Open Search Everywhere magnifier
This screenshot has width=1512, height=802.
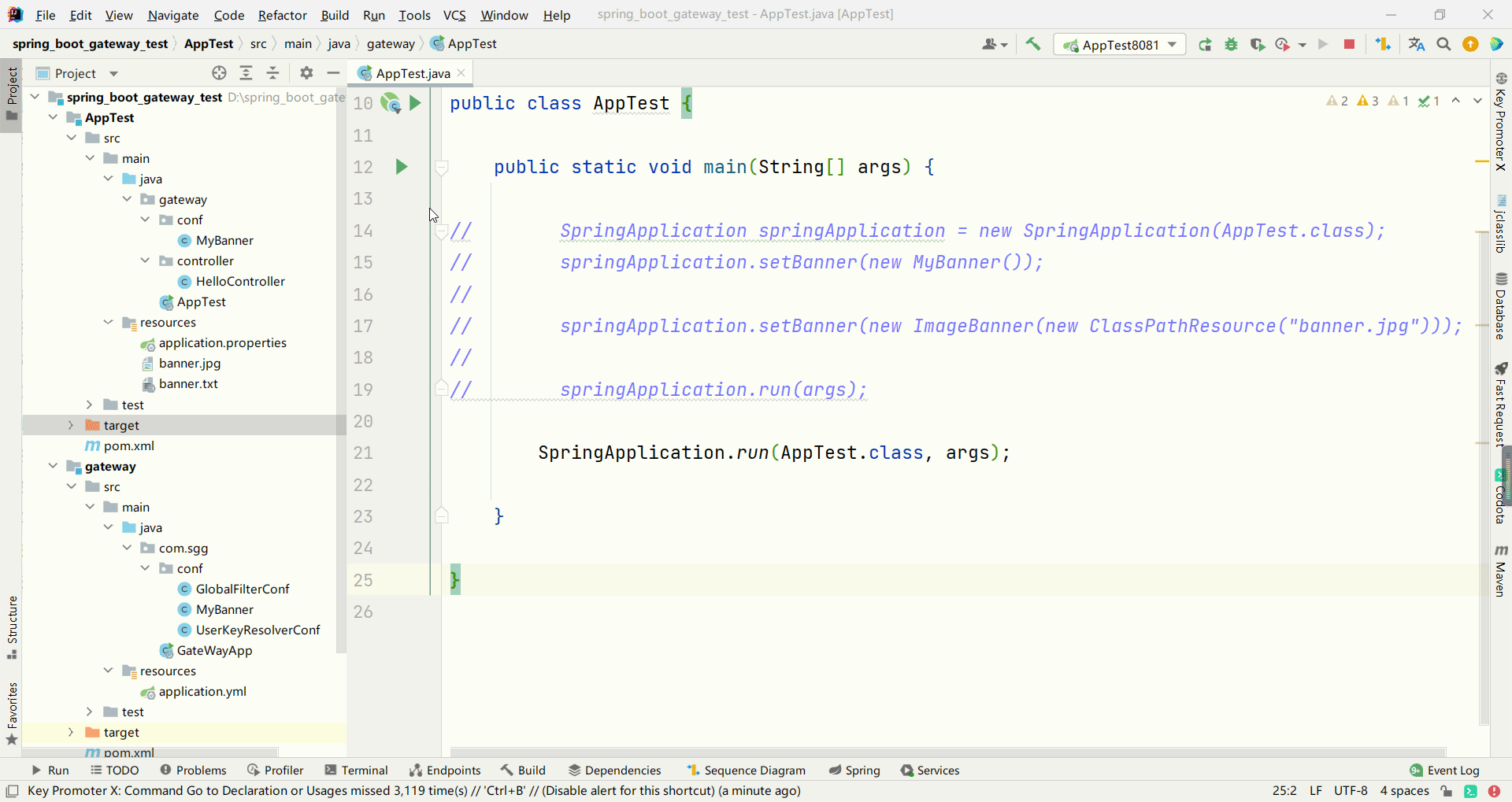point(1443,45)
